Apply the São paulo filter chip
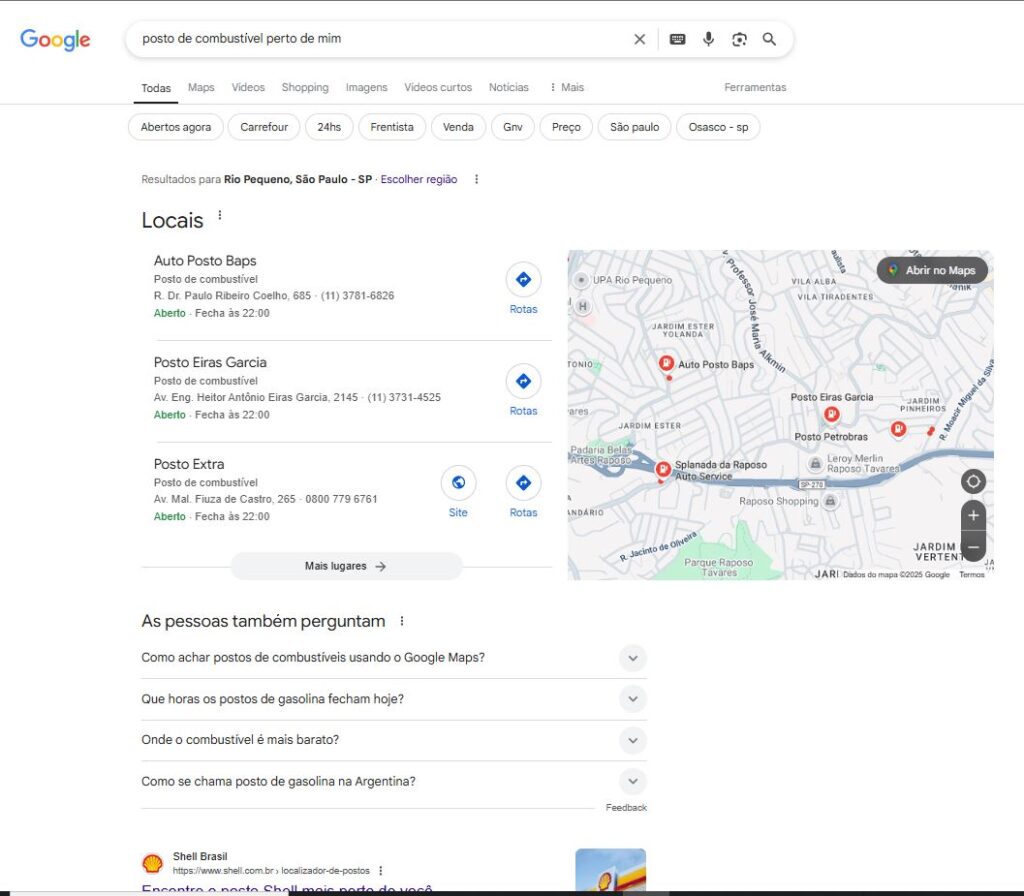Screen dimensions: 1024x896 click(634, 127)
